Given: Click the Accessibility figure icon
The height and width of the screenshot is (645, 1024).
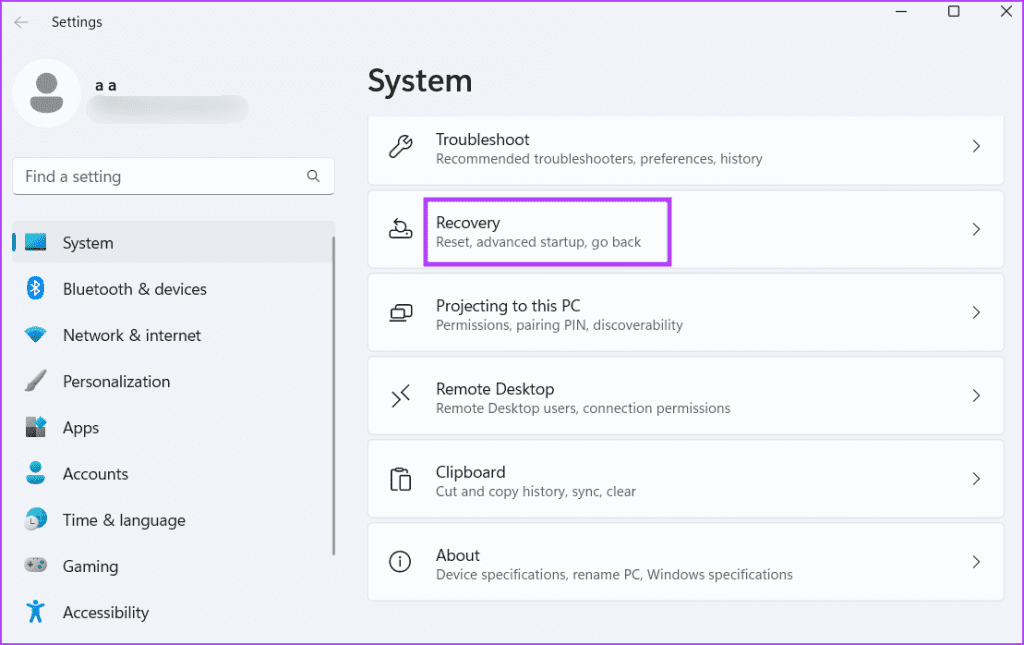Looking at the screenshot, I should pyautogui.click(x=36, y=612).
